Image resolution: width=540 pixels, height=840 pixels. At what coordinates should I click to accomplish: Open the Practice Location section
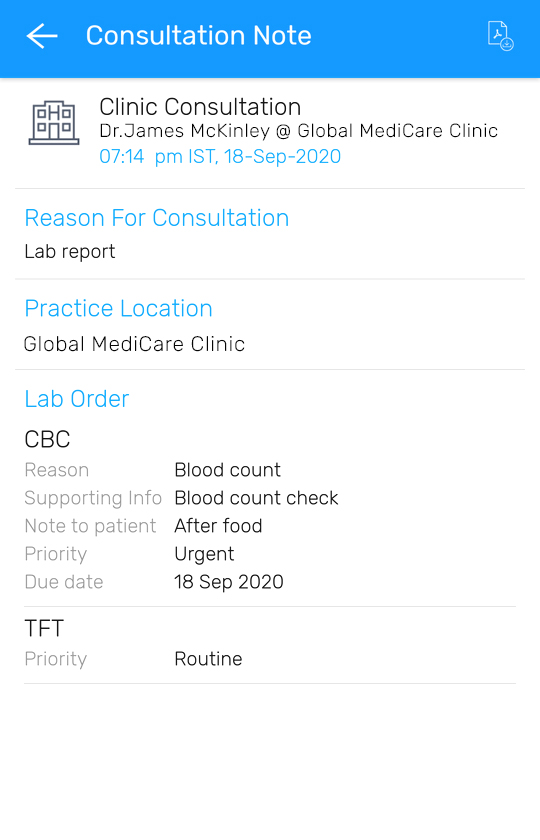[118, 309]
